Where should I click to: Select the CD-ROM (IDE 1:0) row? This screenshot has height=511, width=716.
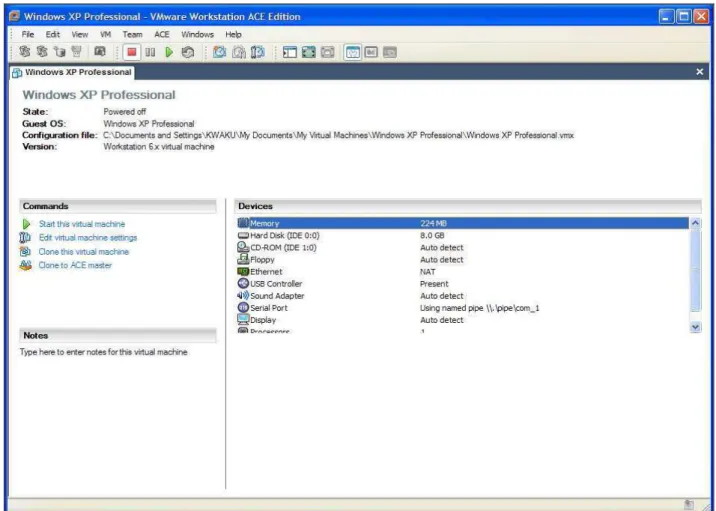click(x=463, y=248)
